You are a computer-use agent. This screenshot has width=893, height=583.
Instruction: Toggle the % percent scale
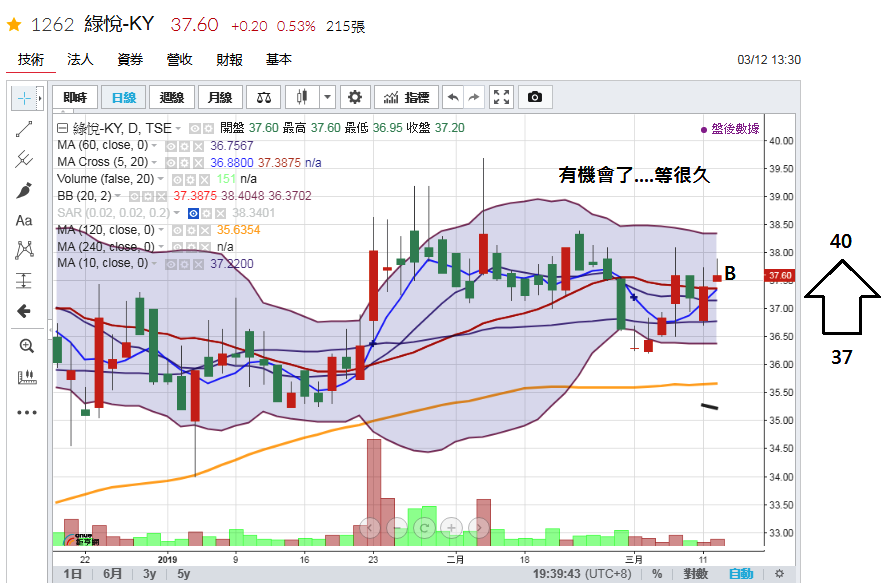[x=657, y=574]
